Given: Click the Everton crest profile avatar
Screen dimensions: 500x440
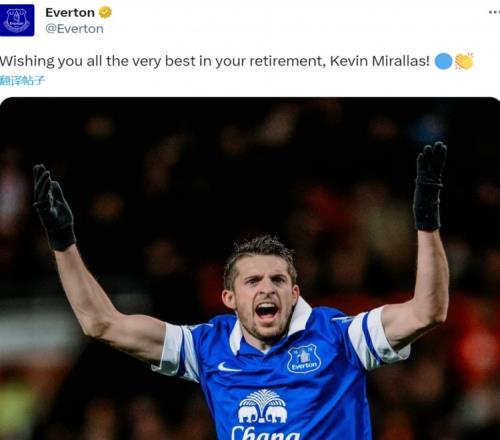Looking at the screenshot, I should click(x=17, y=20).
